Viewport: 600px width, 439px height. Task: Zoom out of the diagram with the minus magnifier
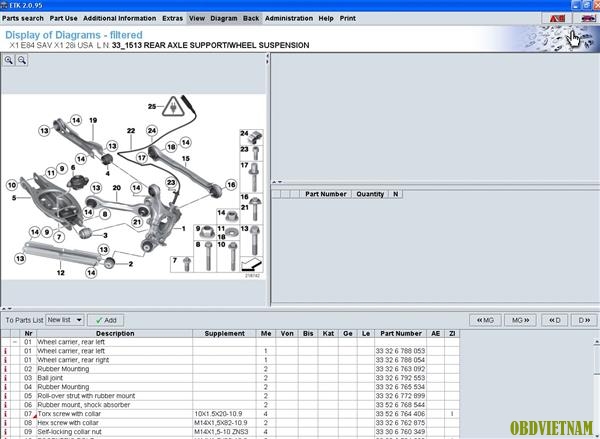click(x=22, y=60)
